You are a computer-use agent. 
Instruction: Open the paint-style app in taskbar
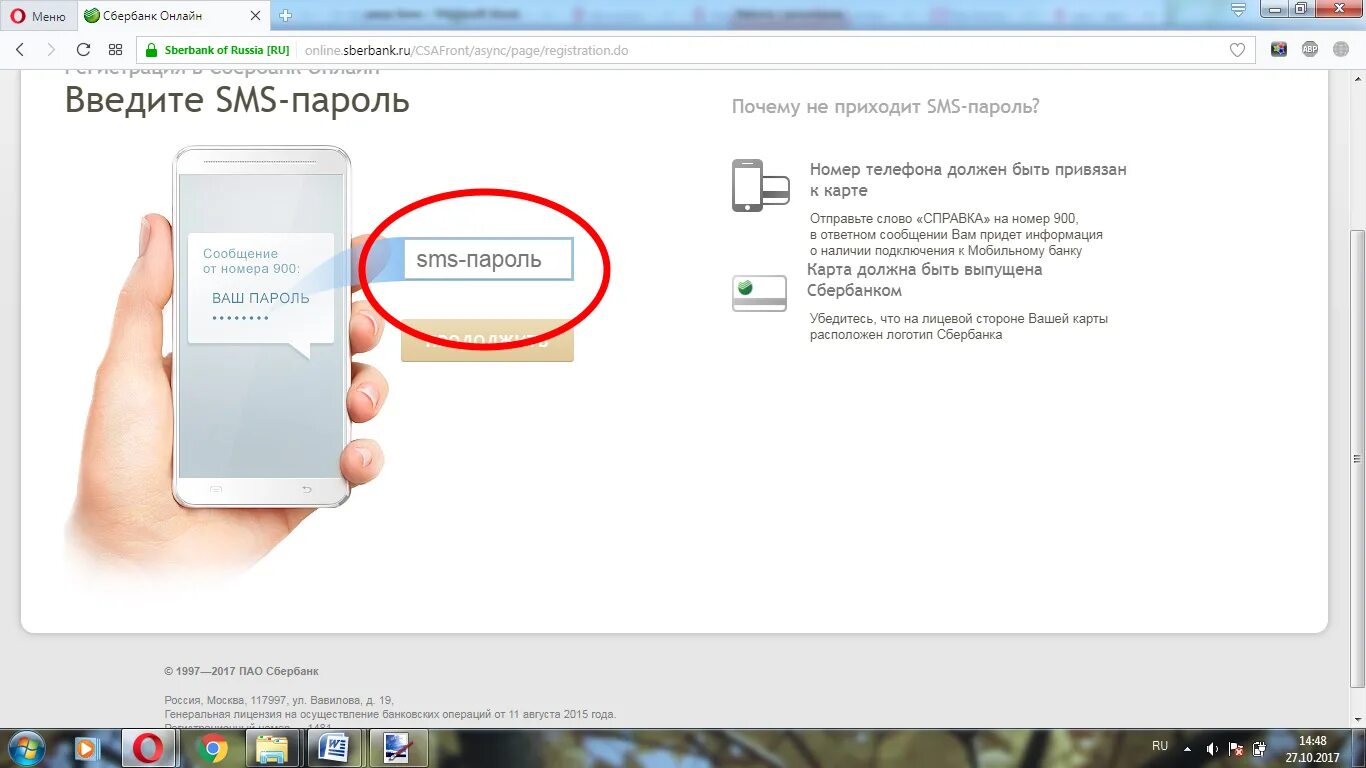[397, 748]
